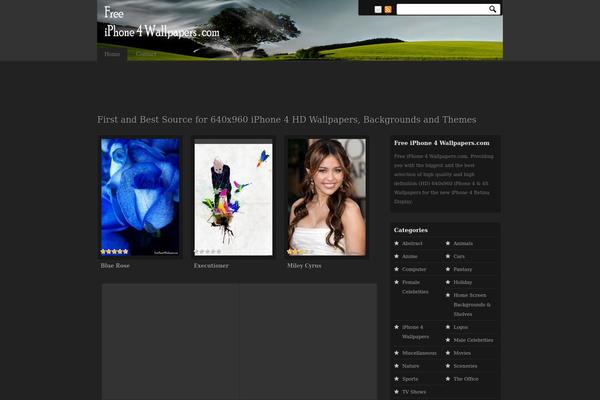Image resolution: width=600 pixels, height=400 pixels.
Task: Click the star icon beside Computer
Action: pos(396,269)
